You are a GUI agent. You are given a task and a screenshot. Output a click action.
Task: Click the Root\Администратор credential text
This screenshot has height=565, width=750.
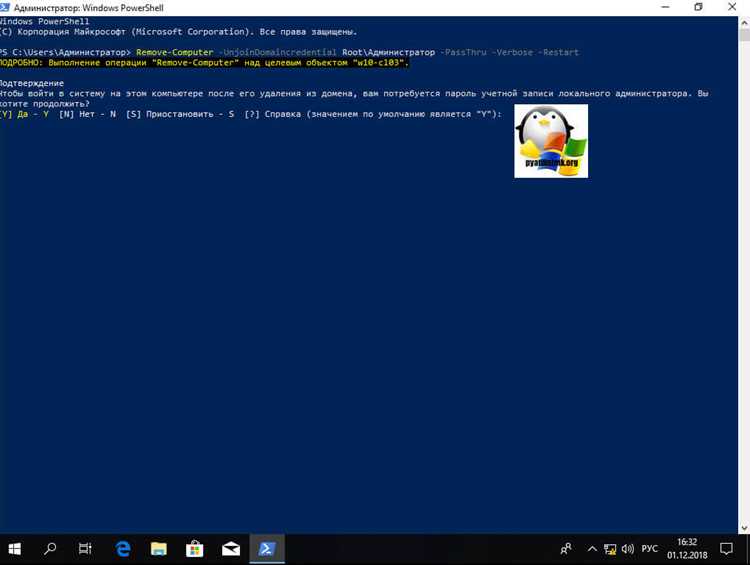coord(388,52)
